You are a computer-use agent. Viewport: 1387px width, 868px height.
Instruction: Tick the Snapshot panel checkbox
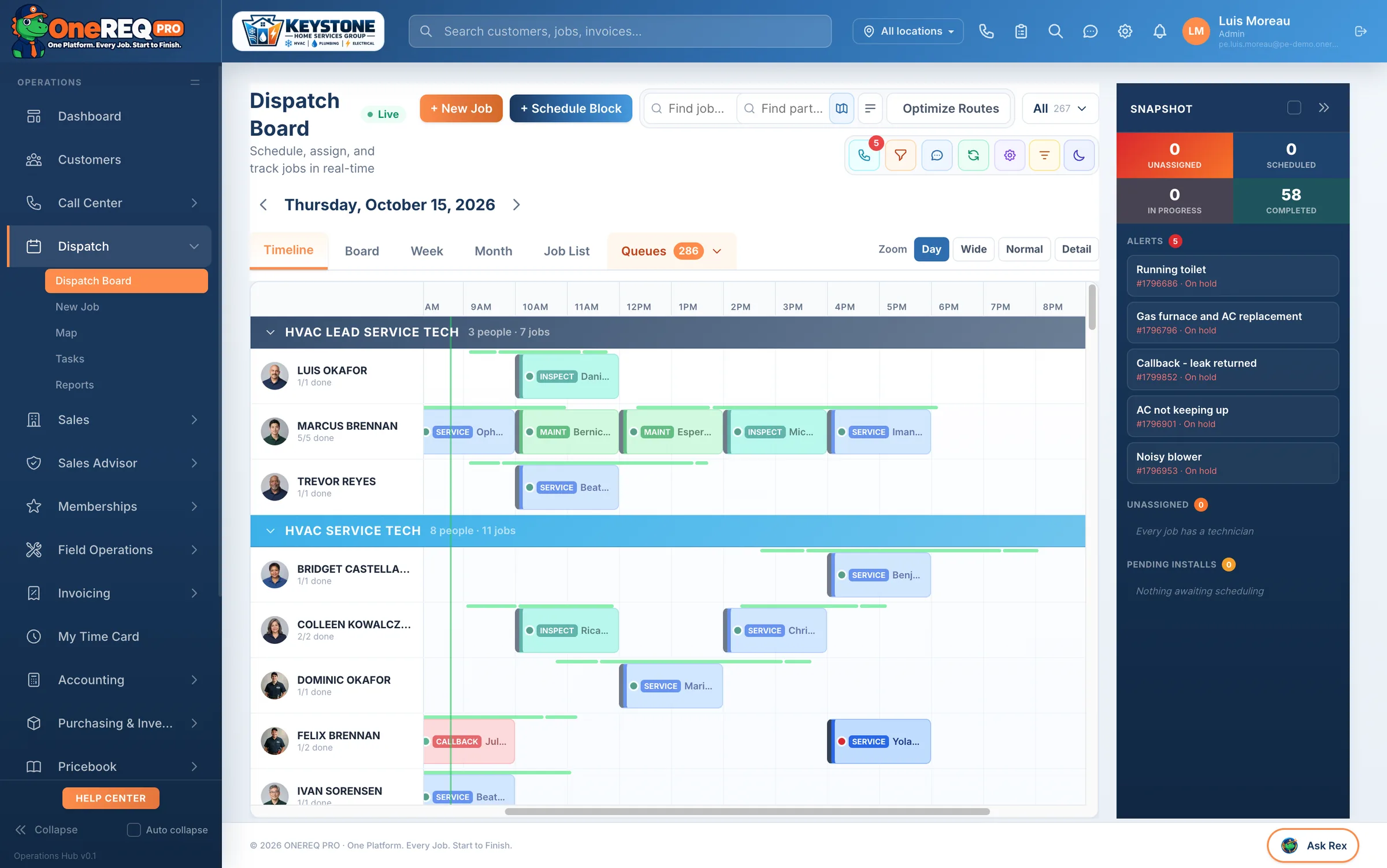[x=1294, y=108]
